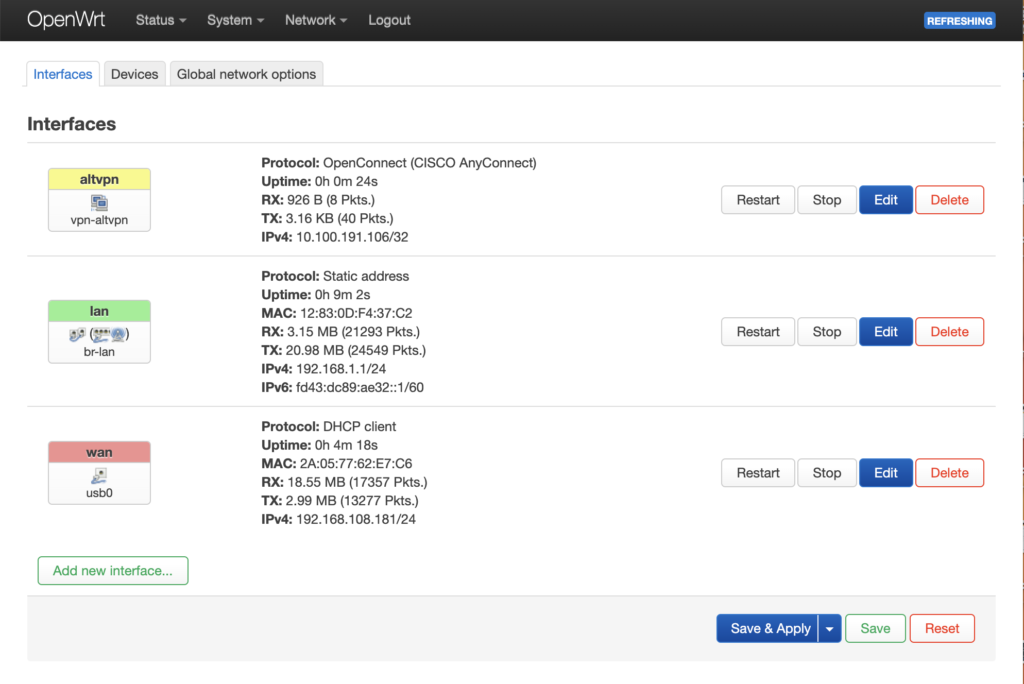Click the vpn-altvpn tunnel device icon
This screenshot has height=684, width=1024.
[x=99, y=203]
